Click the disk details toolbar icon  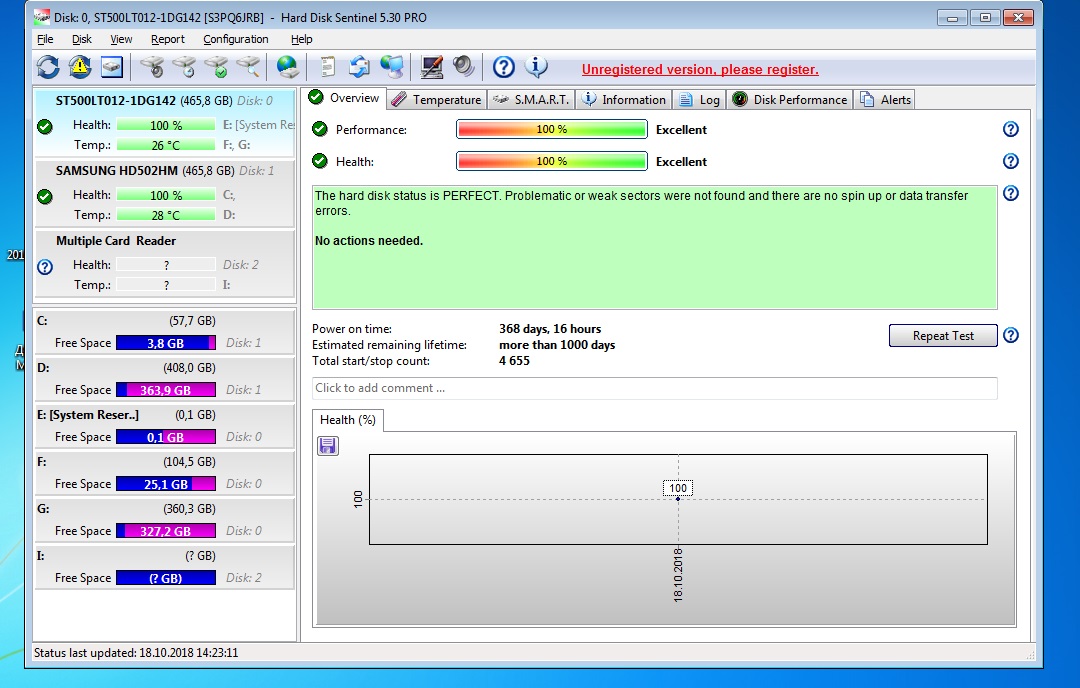tap(111, 66)
